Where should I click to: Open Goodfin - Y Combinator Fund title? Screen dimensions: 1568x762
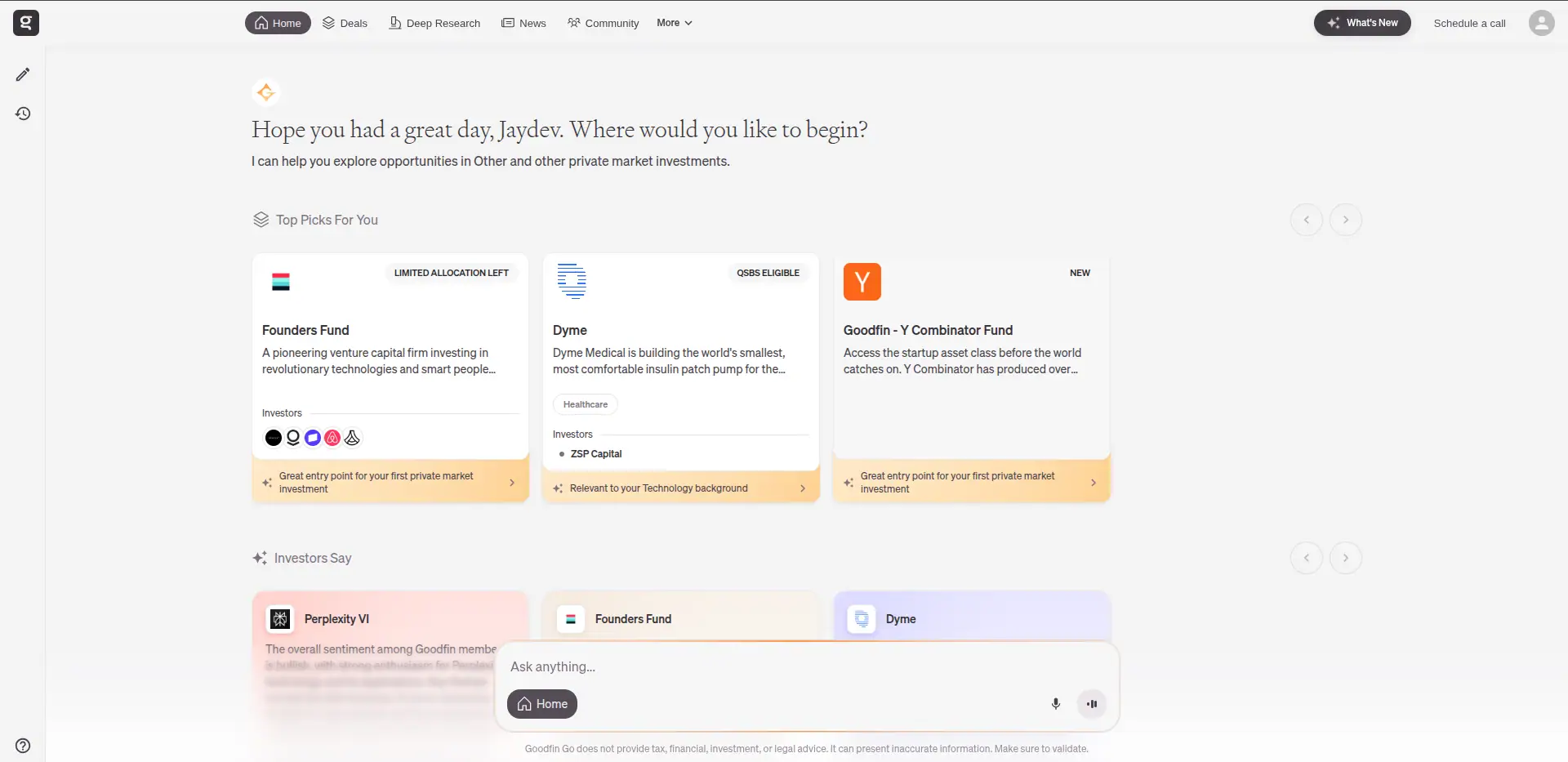928,330
